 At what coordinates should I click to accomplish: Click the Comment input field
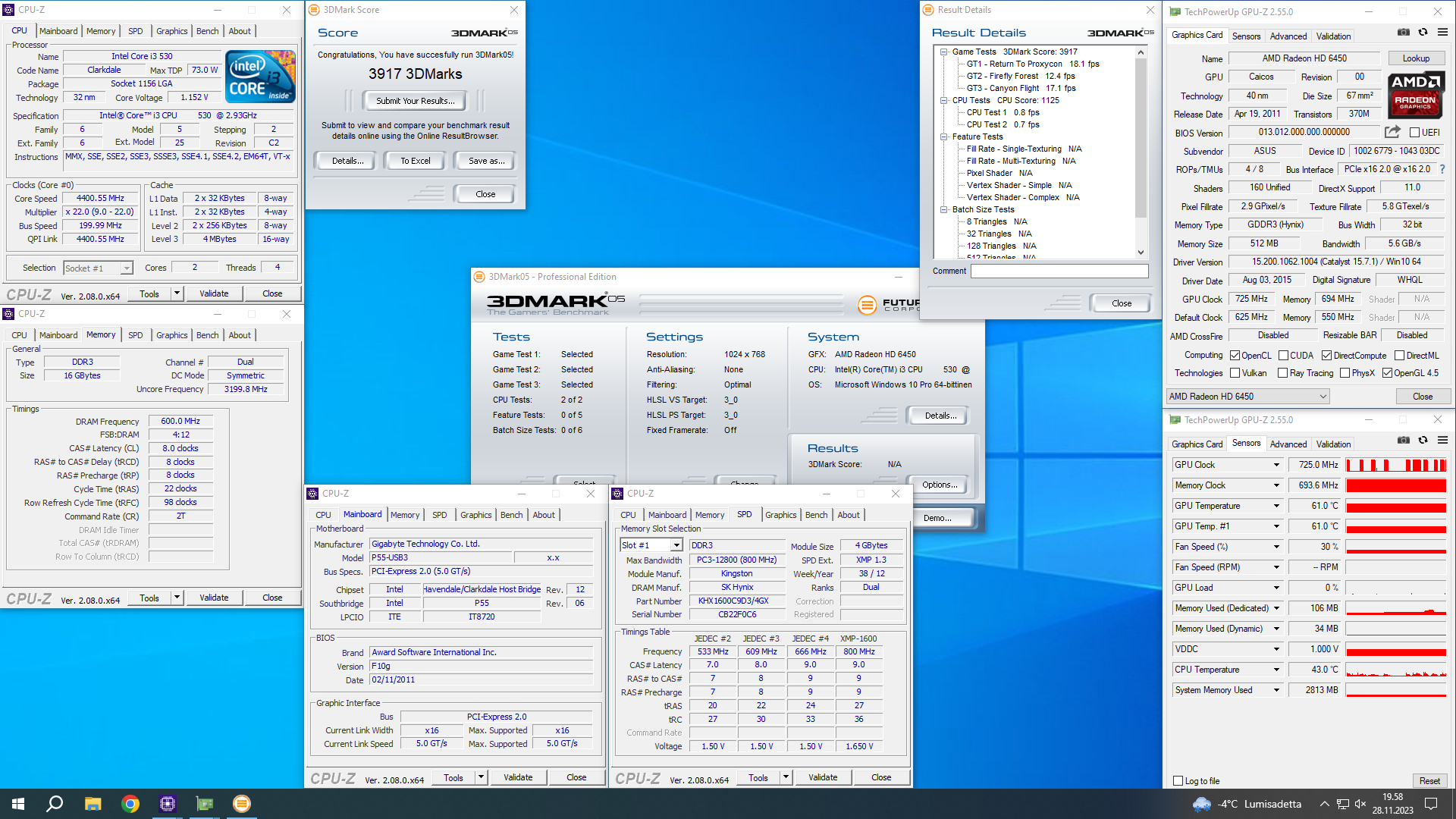[1059, 271]
